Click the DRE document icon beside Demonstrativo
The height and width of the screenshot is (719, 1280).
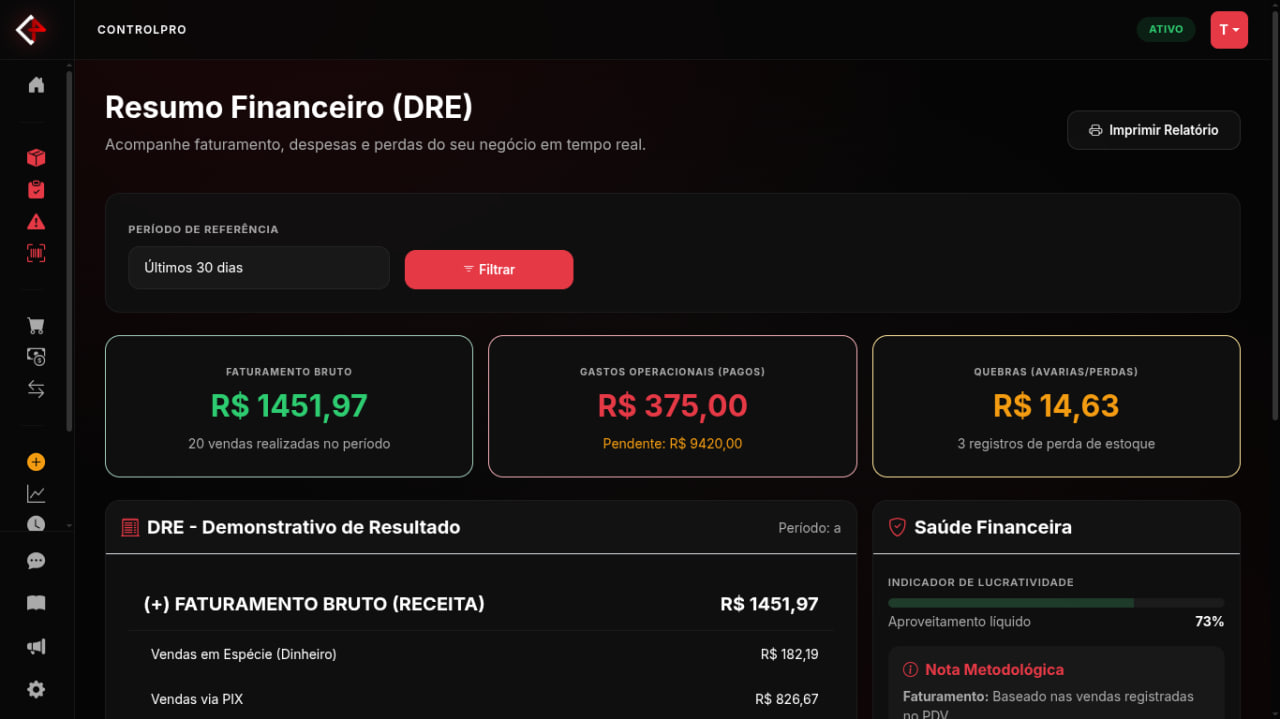tap(130, 527)
